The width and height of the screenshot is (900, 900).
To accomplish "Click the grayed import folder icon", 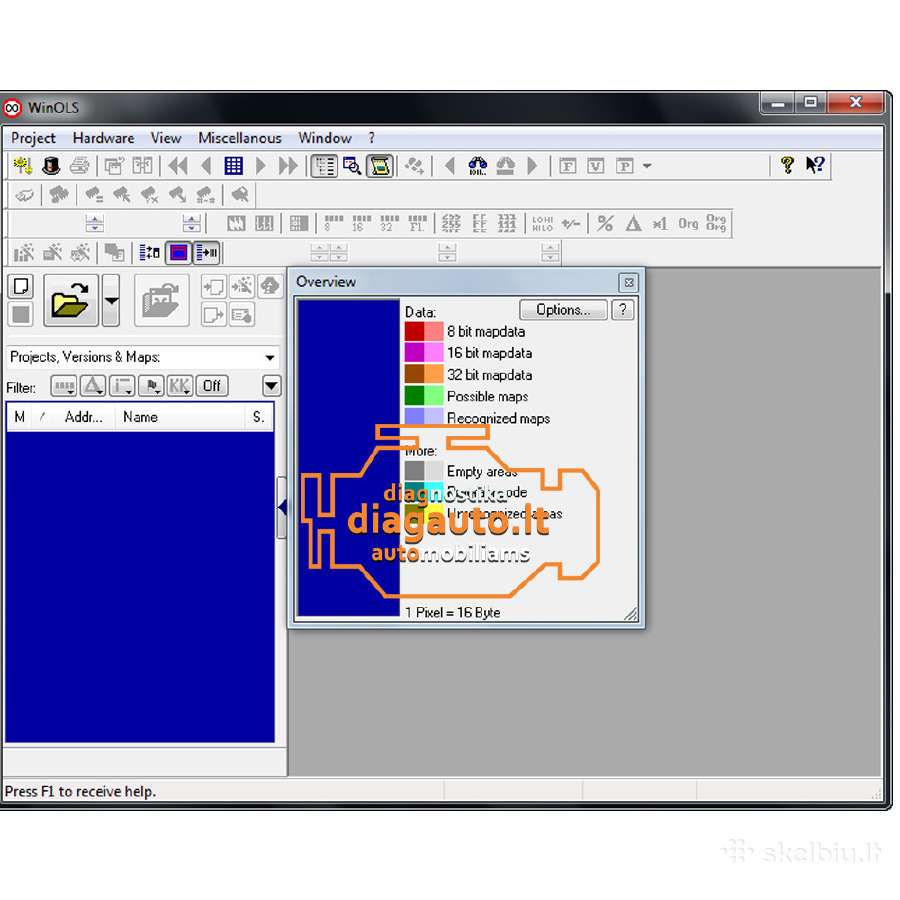I will [x=161, y=300].
